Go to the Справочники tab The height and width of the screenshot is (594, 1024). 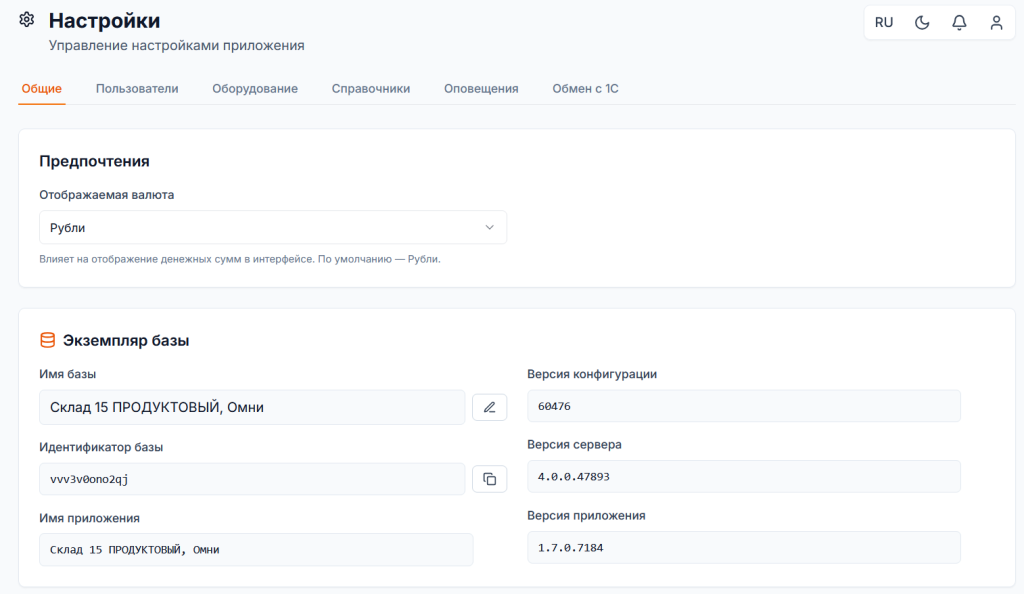[x=371, y=88]
